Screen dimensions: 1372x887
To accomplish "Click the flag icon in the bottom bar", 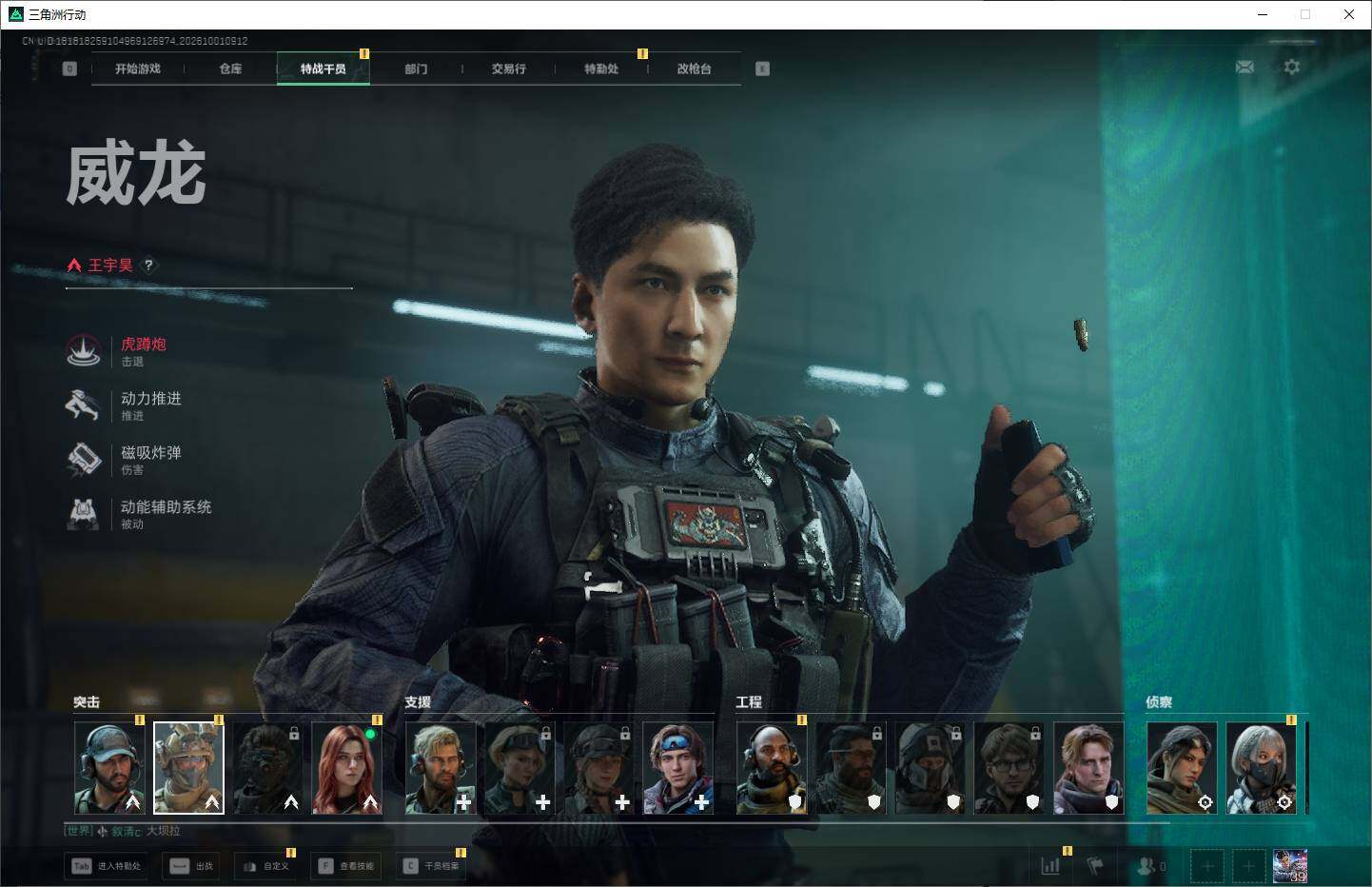I will click(1095, 866).
